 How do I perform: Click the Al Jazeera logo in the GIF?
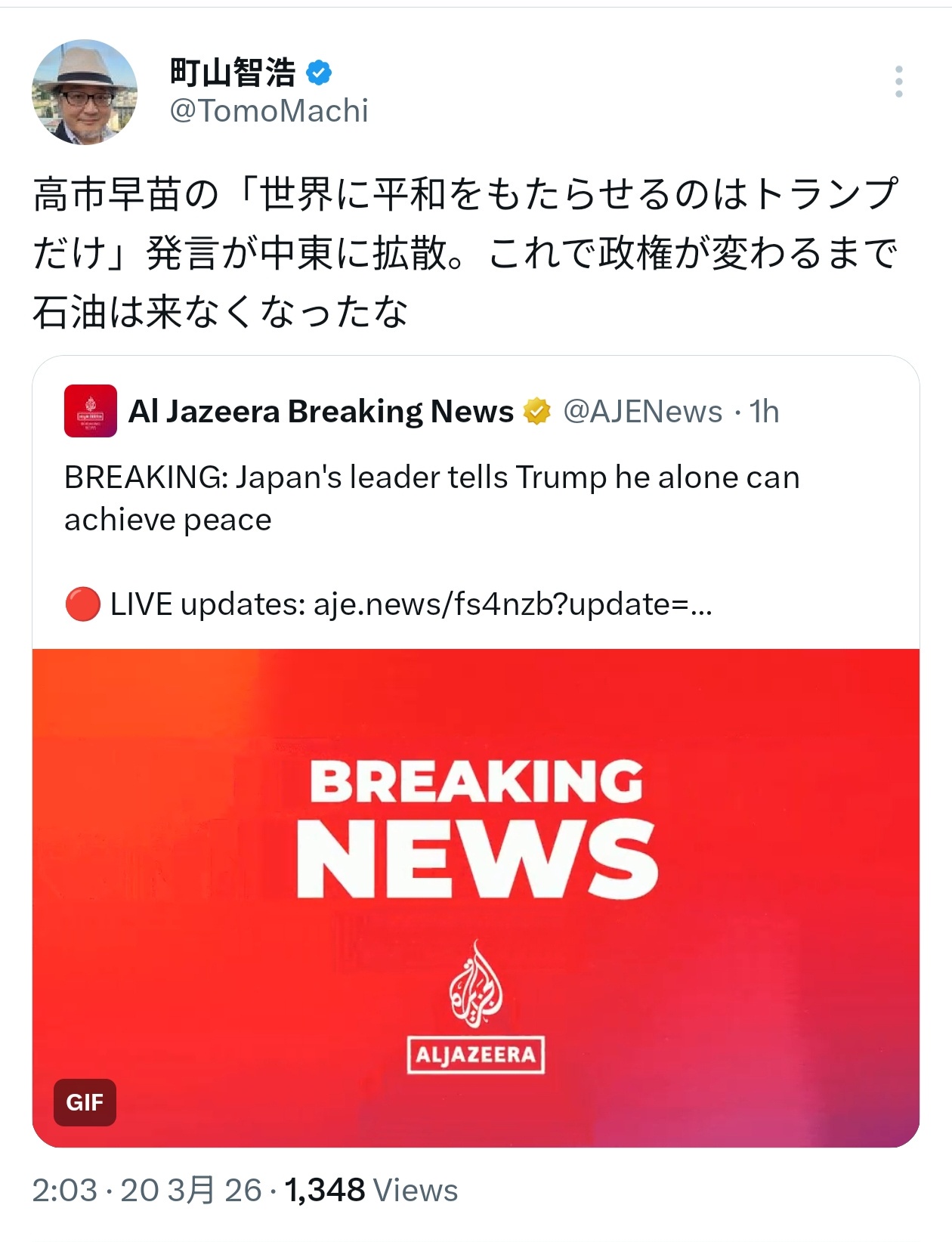(476, 1006)
